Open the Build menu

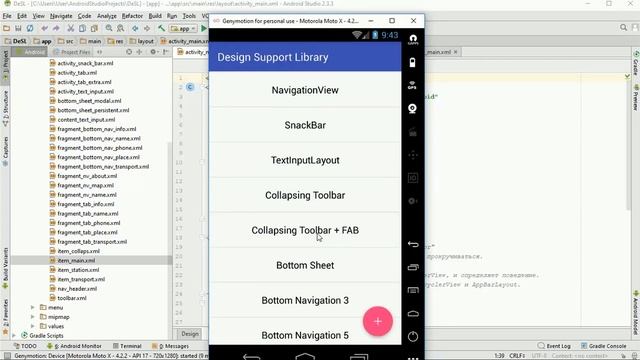click(155, 16)
